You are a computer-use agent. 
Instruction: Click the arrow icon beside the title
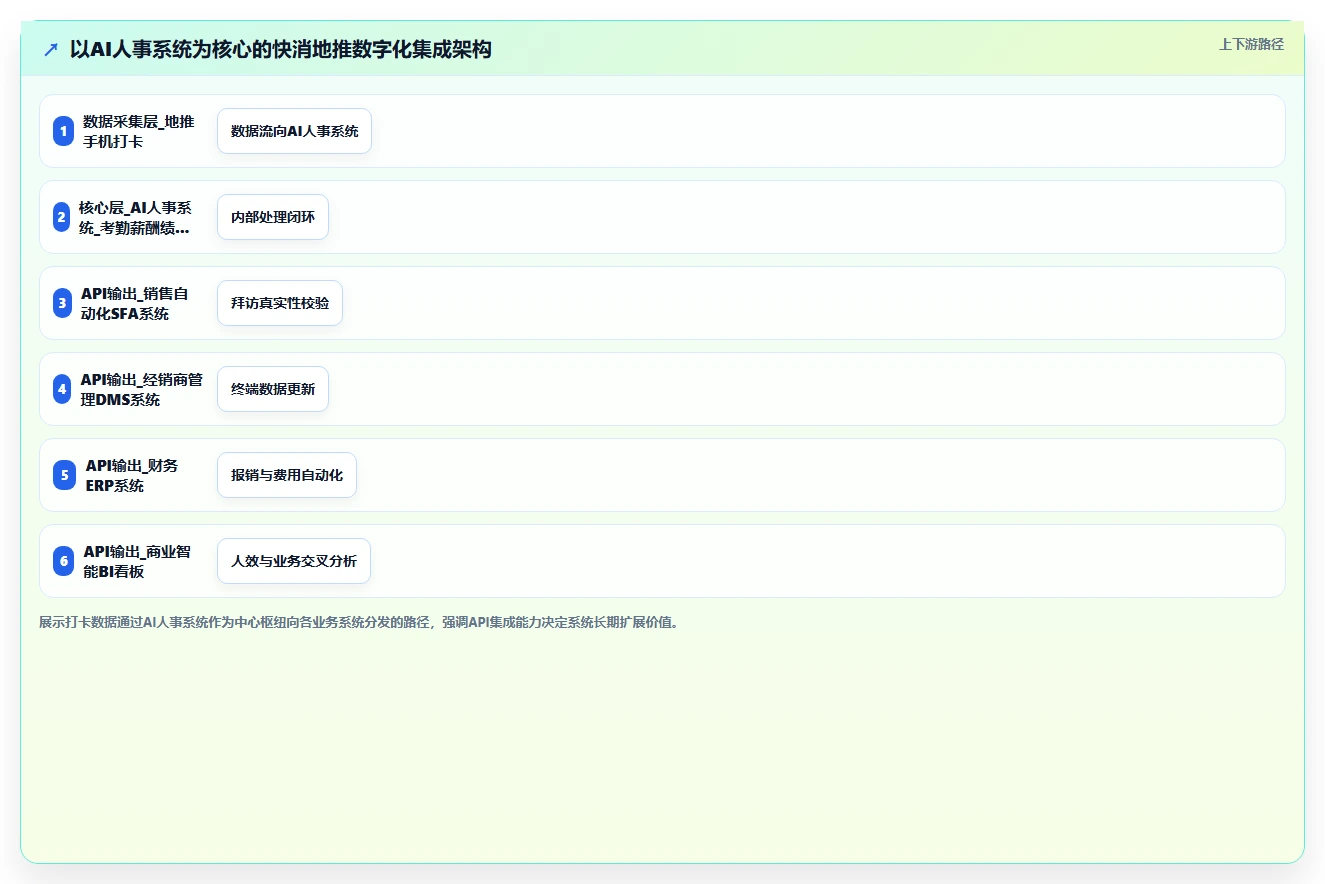(50, 49)
